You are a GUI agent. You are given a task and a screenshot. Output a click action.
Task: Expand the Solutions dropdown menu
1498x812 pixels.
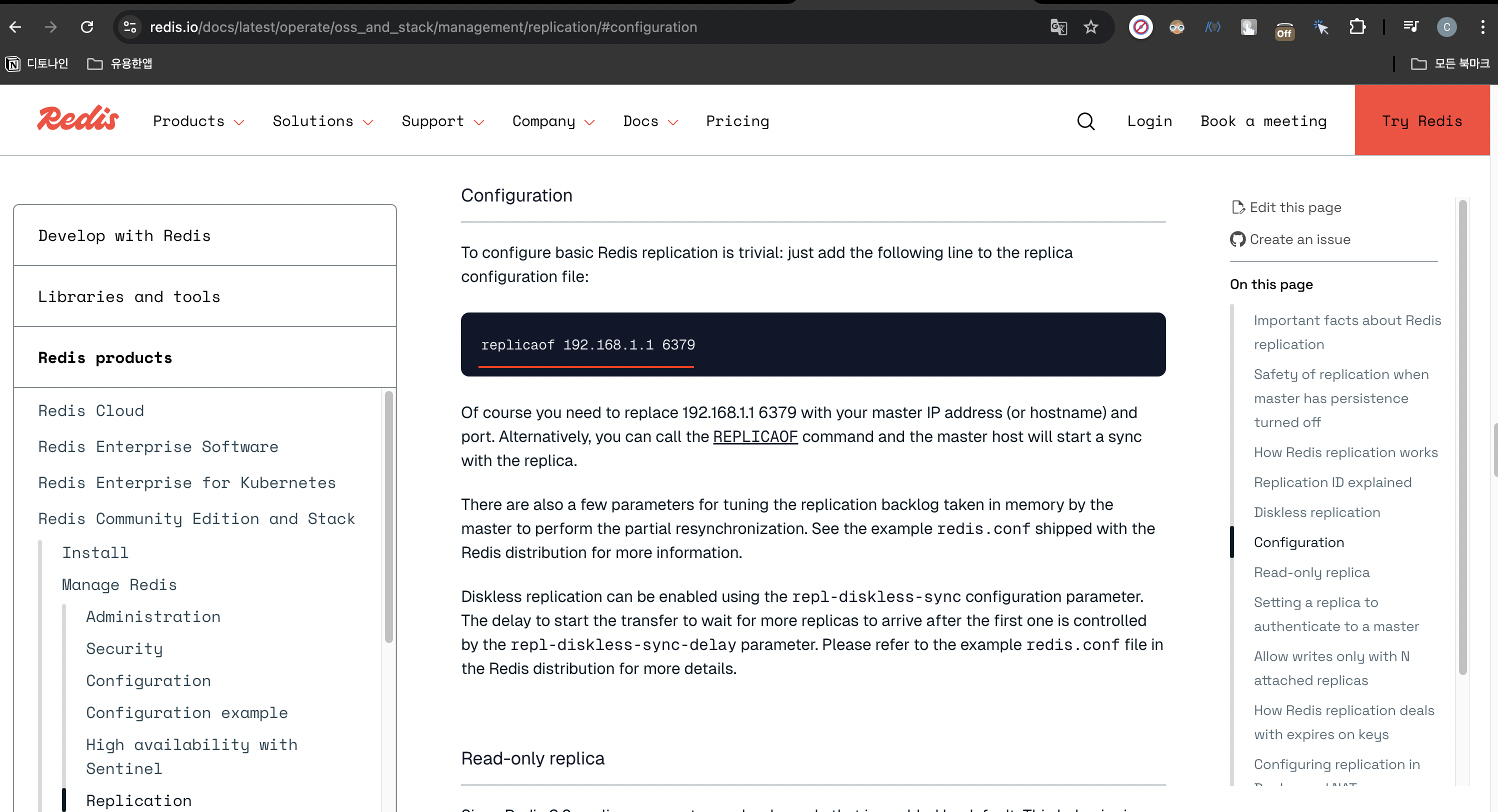pyautogui.click(x=322, y=121)
